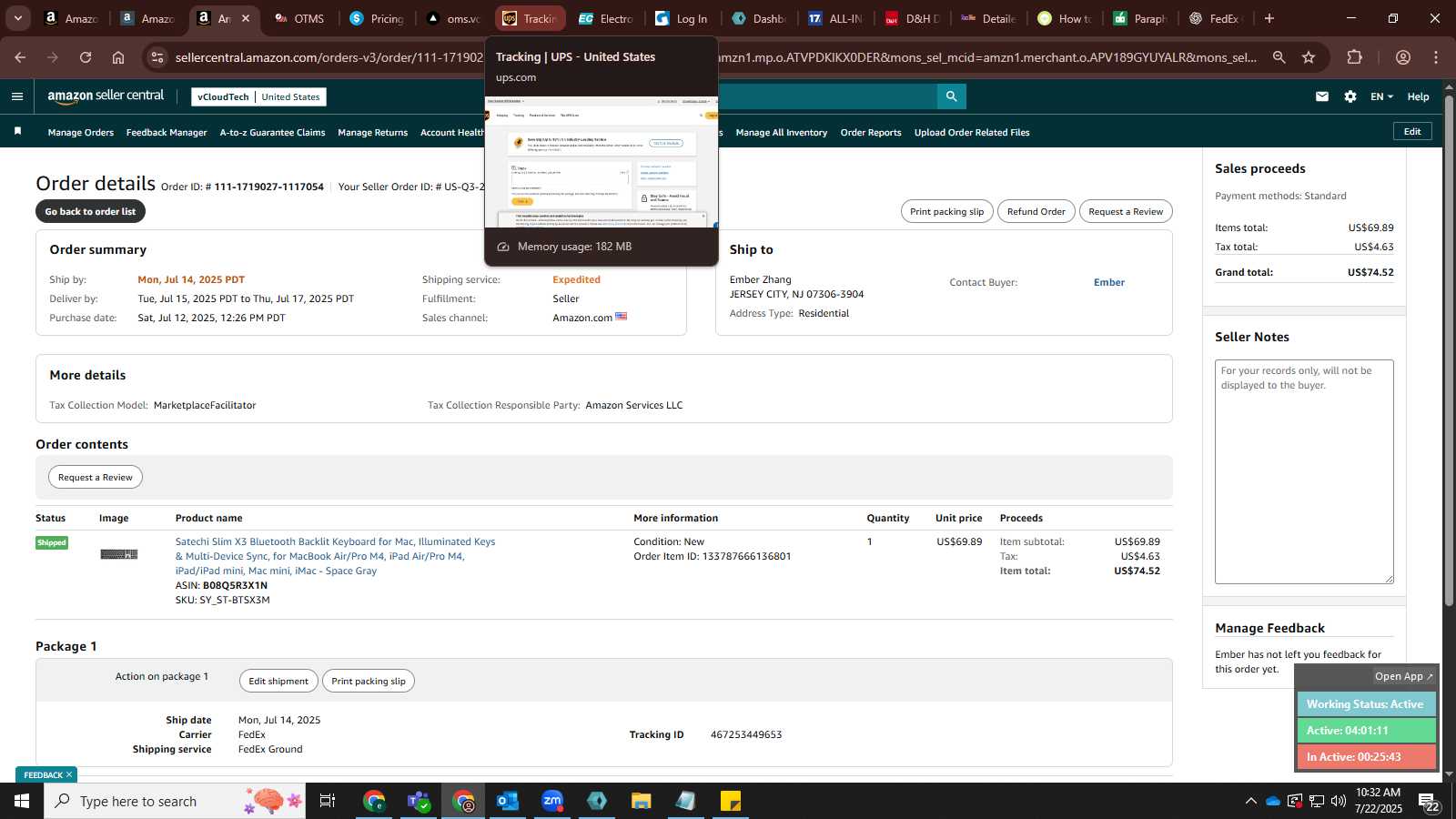Open Outlook from the taskbar

point(508,801)
